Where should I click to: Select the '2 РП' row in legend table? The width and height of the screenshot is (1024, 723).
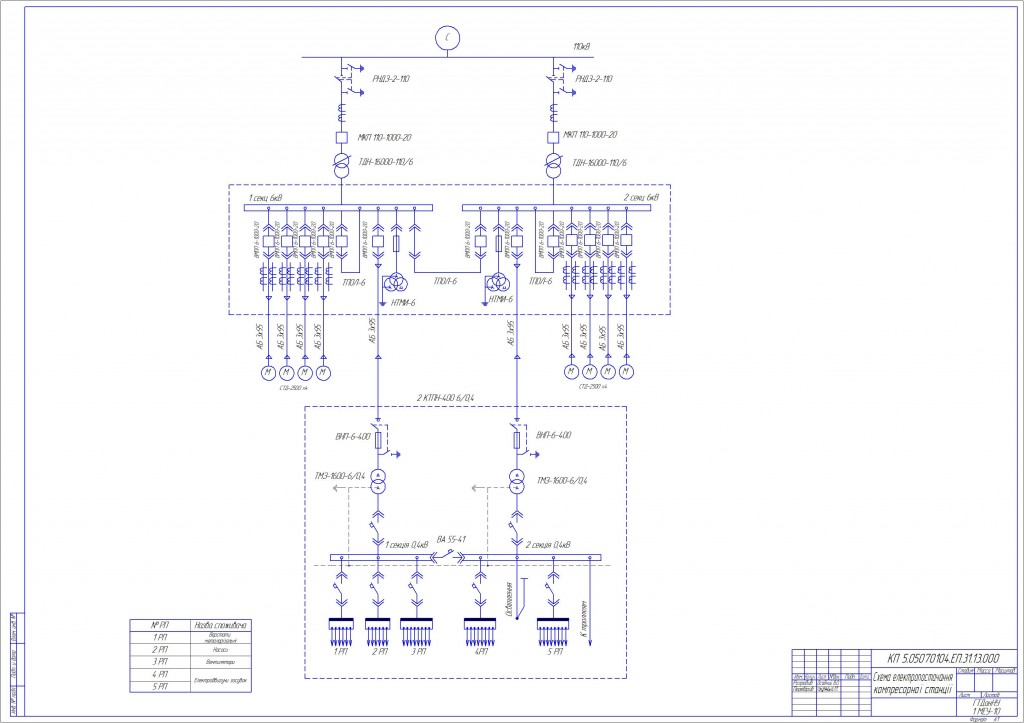point(190,650)
